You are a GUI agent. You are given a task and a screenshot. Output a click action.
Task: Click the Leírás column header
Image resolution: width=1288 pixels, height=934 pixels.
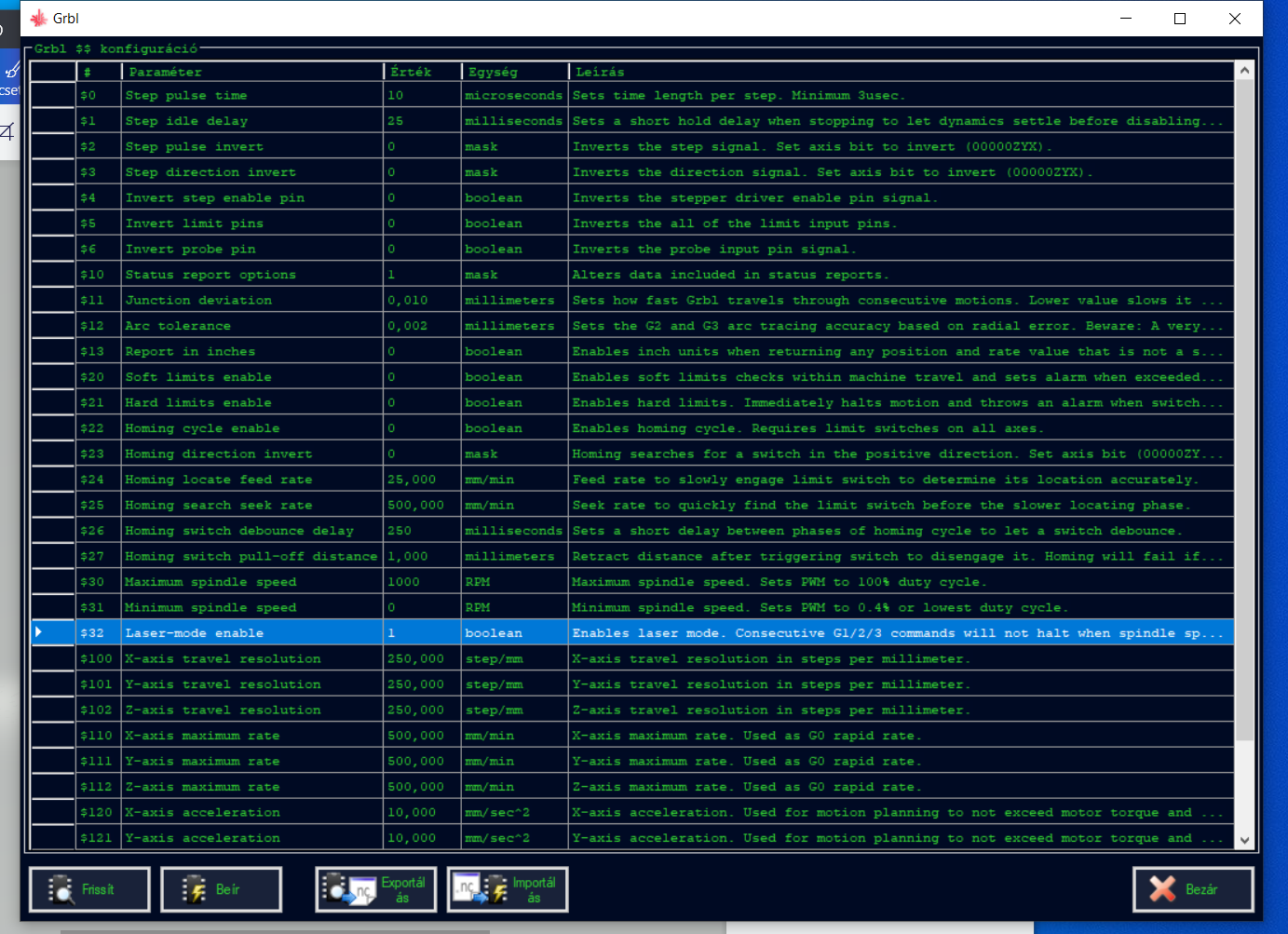(x=902, y=72)
